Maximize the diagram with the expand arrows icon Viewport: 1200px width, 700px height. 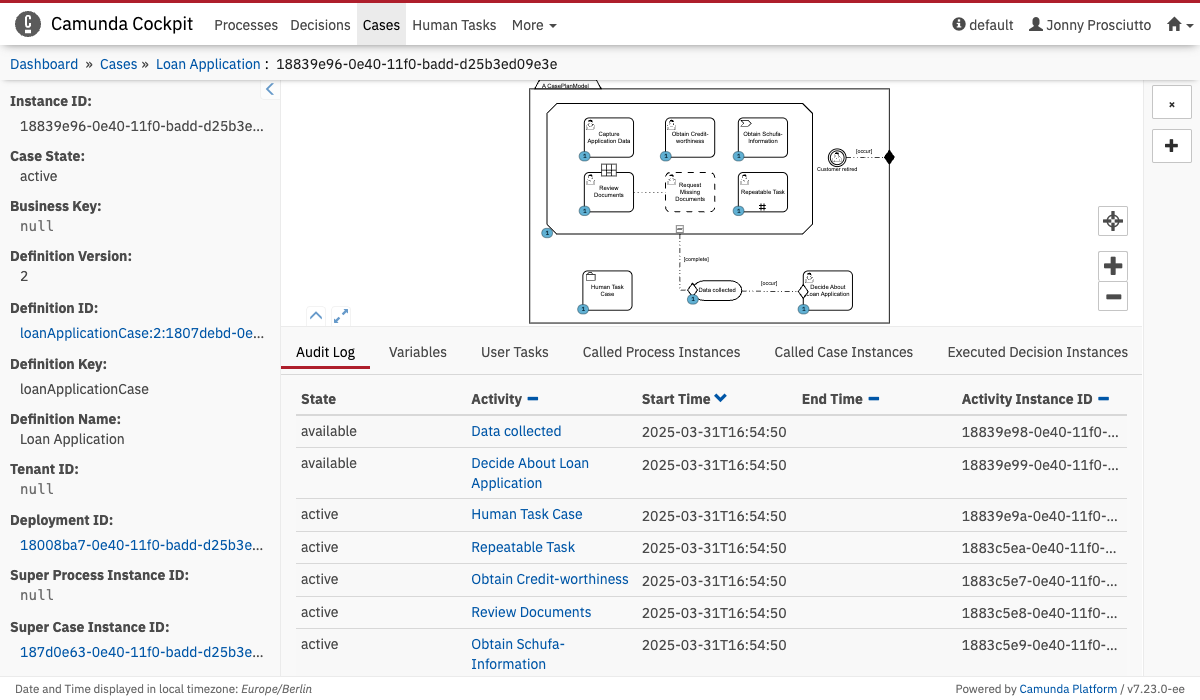(341, 315)
